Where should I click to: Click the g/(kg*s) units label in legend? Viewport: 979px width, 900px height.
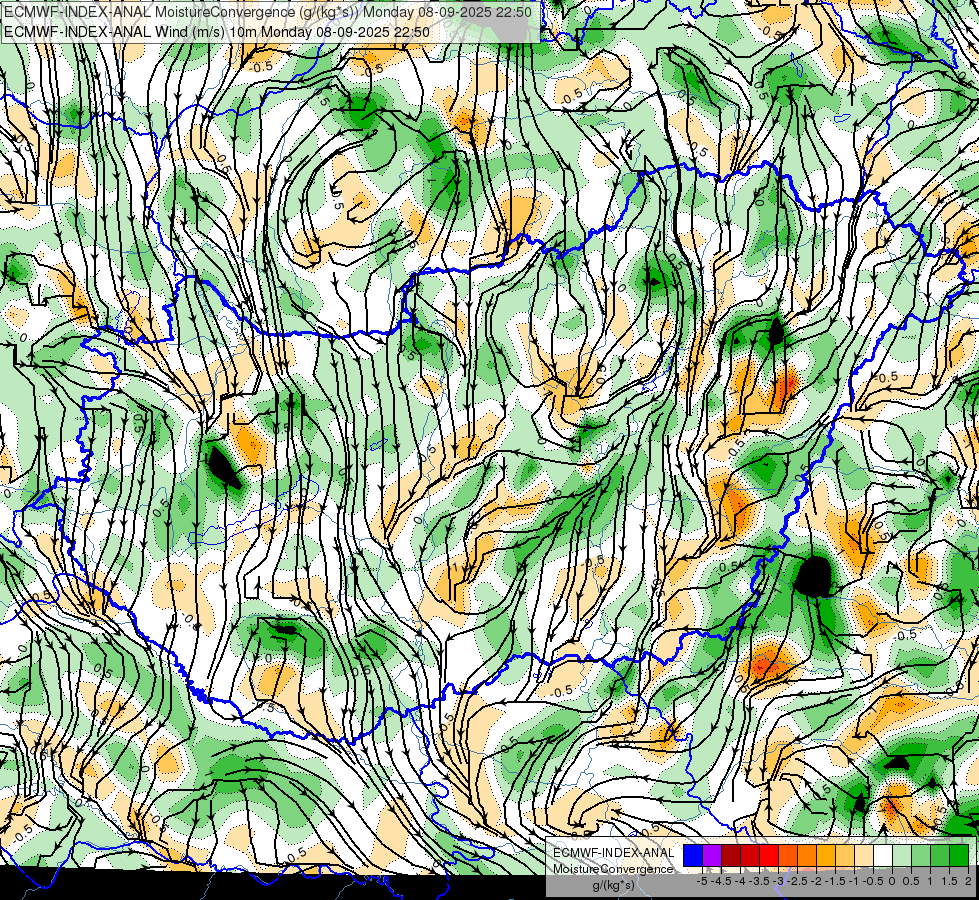point(613,886)
